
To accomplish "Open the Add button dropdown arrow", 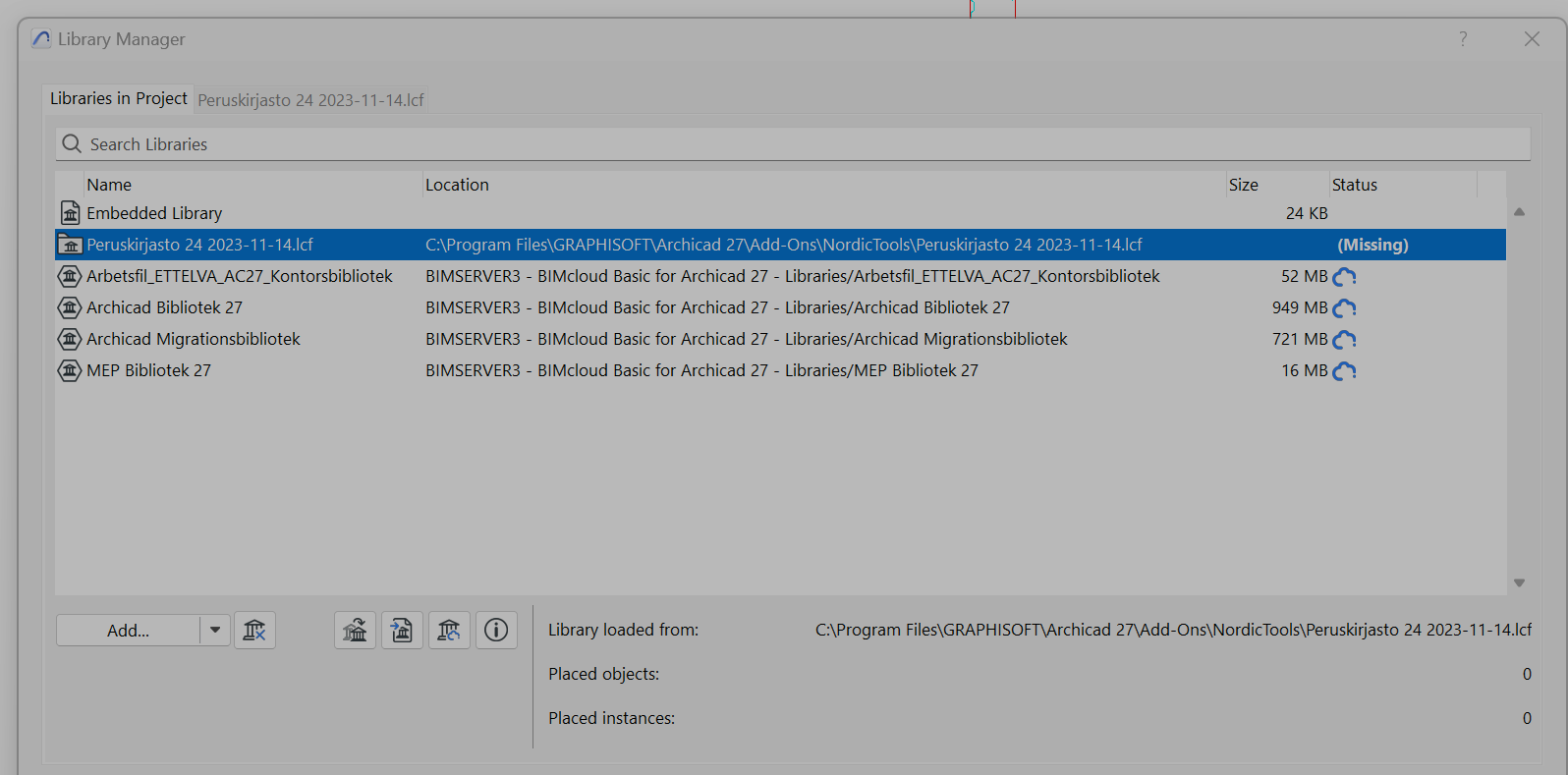I will click(215, 630).
